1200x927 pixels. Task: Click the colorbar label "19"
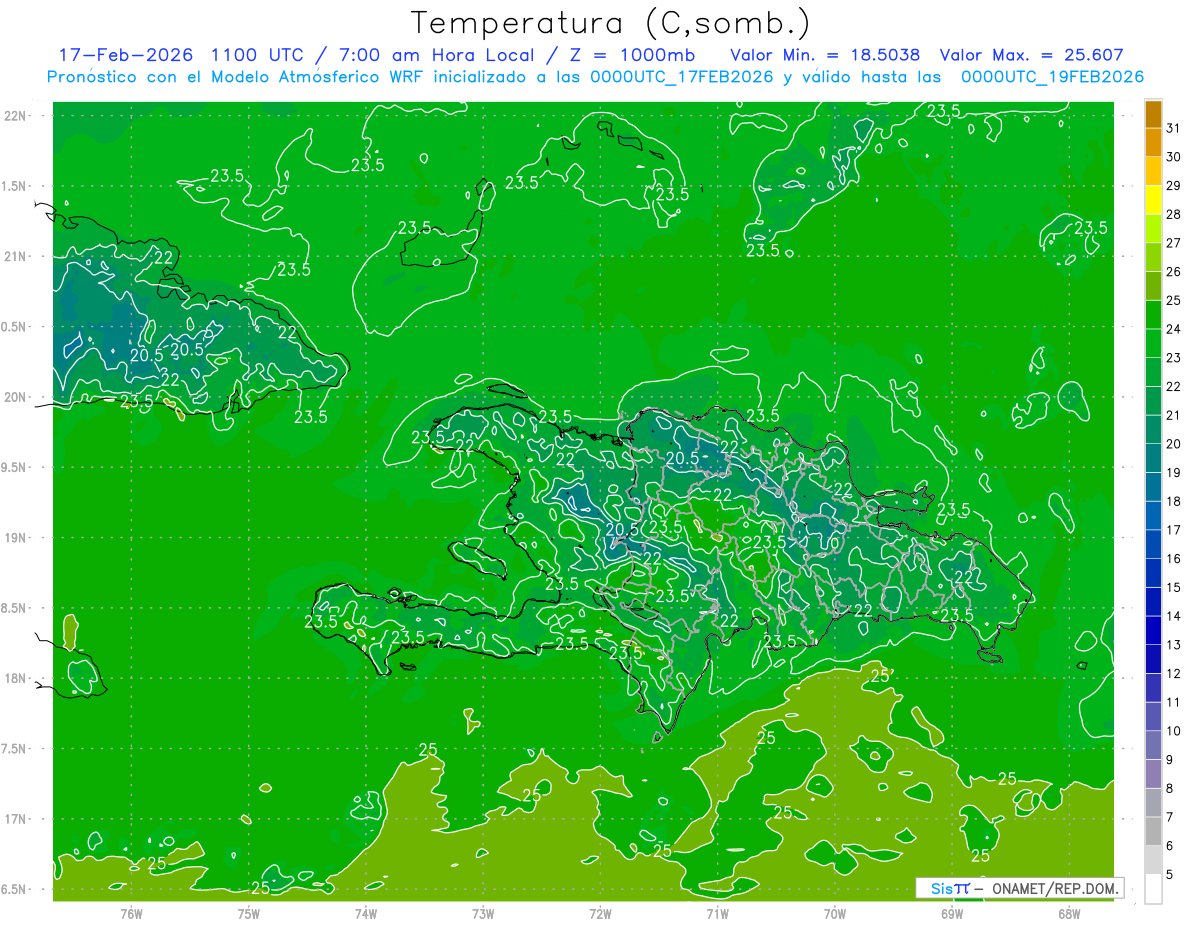click(1174, 473)
